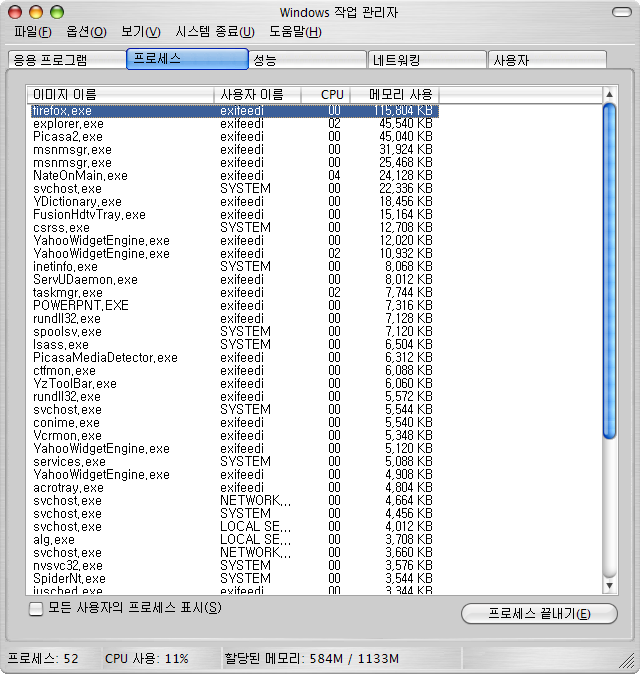
Task: Select the POWERPNT.EXE process row
Action: [235, 306]
